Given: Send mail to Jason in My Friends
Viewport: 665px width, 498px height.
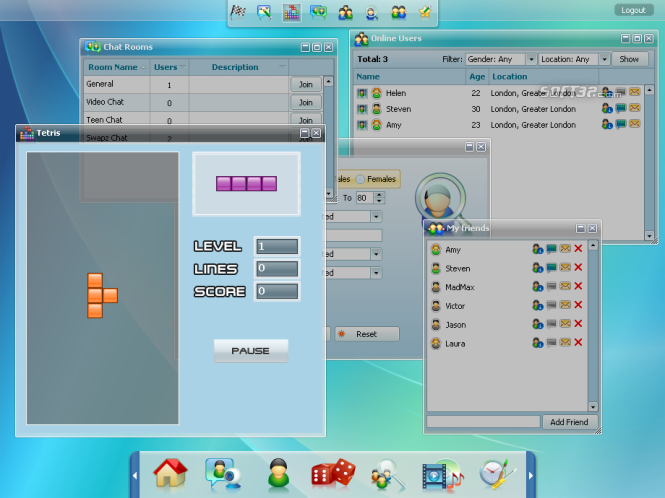Looking at the screenshot, I should [x=565, y=324].
